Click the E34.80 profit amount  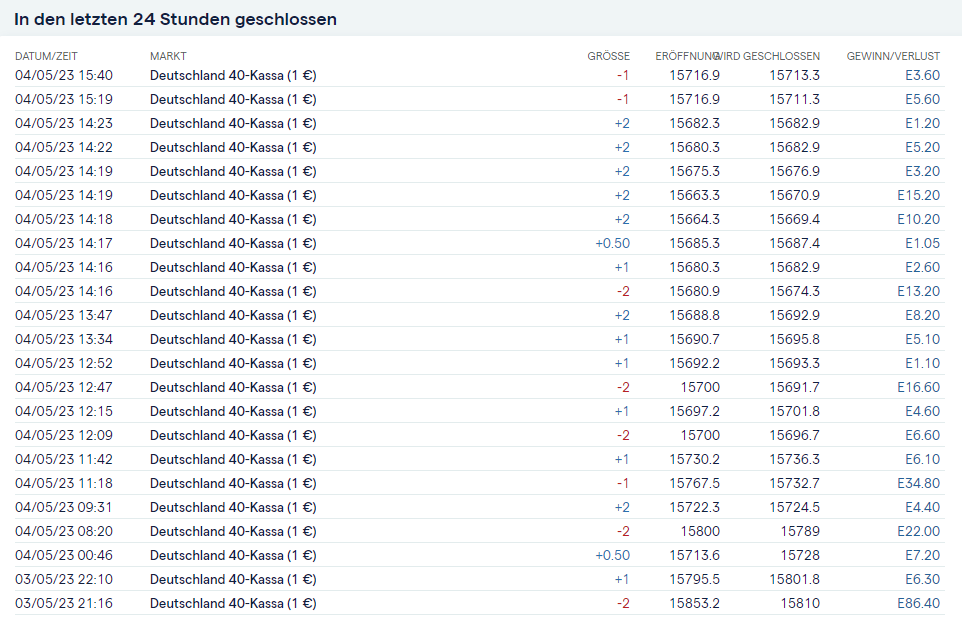pyautogui.click(x=918, y=483)
